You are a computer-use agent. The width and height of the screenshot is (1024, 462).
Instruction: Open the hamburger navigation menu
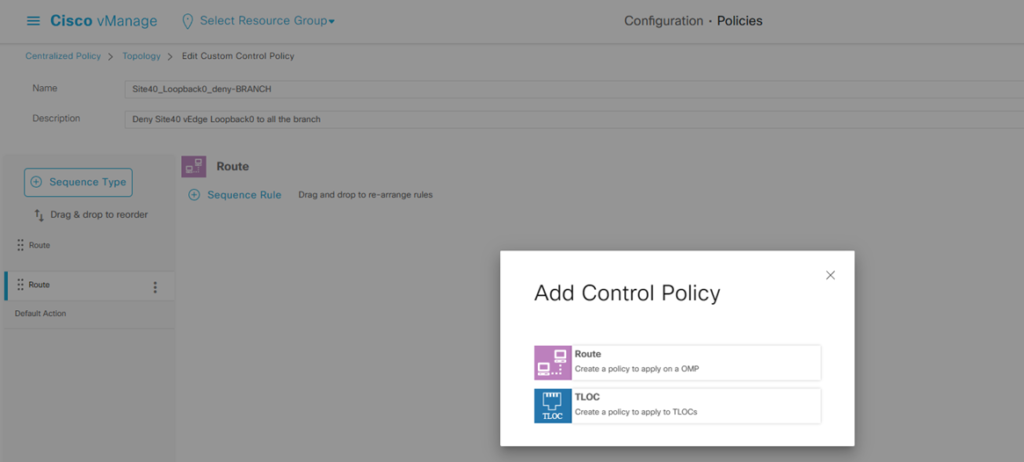click(x=33, y=21)
